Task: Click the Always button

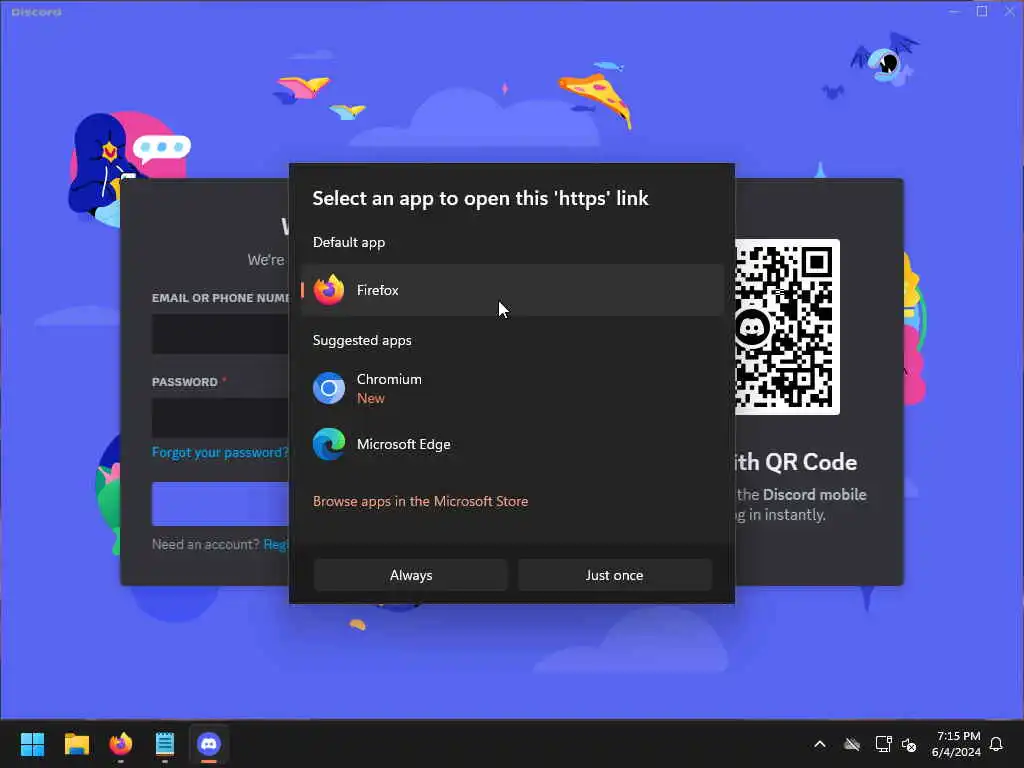Action: 411,575
